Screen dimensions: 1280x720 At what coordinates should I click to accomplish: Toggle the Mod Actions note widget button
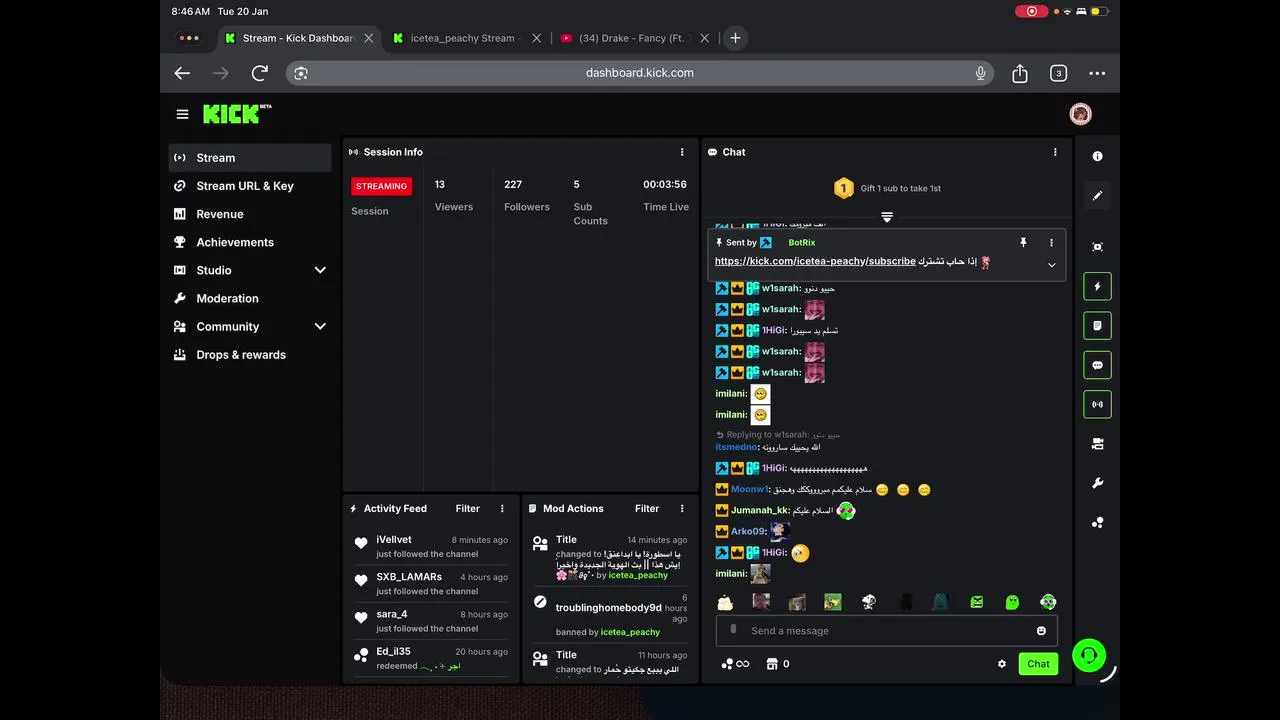coord(1097,325)
